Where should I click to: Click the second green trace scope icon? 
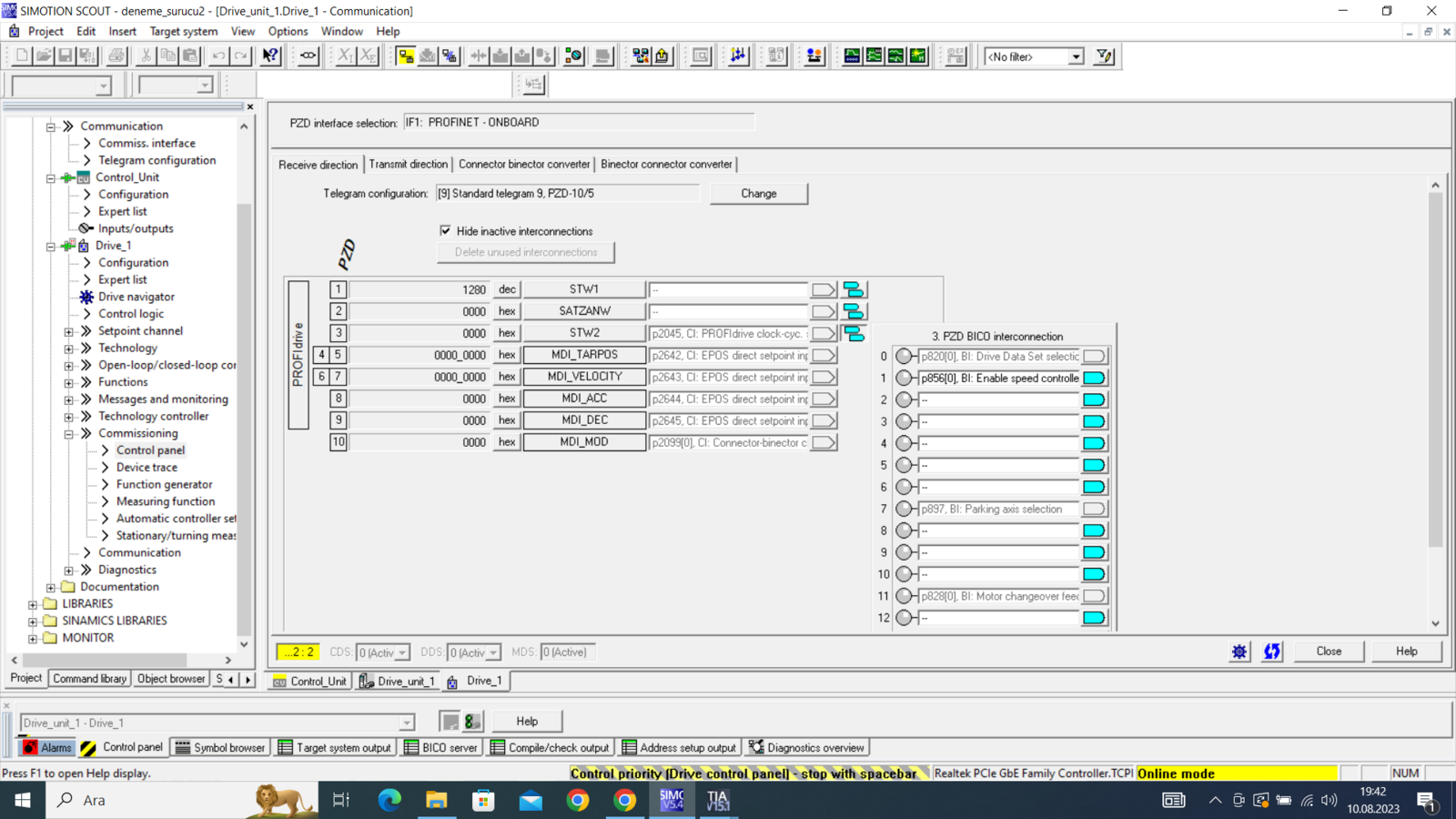click(x=874, y=56)
